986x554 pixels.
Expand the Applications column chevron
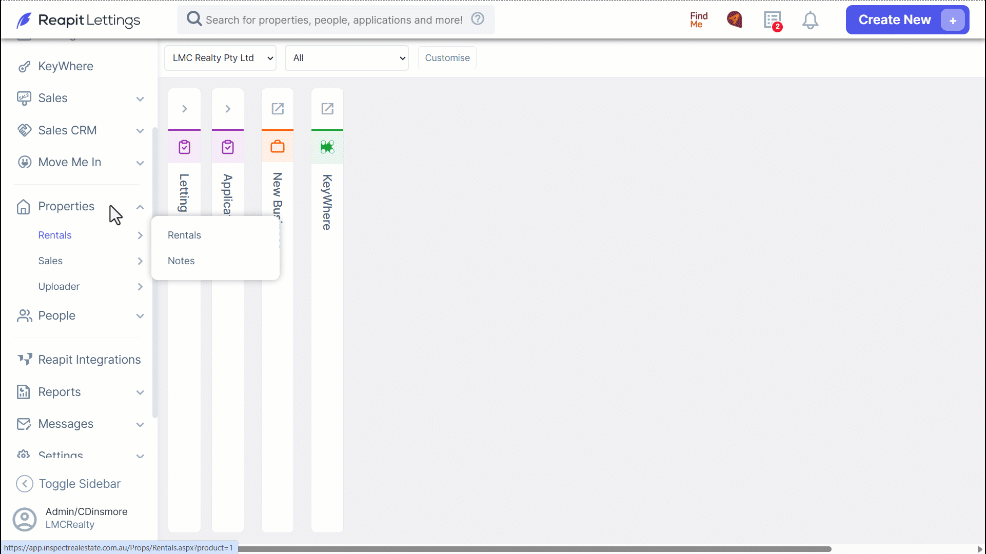[228, 109]
